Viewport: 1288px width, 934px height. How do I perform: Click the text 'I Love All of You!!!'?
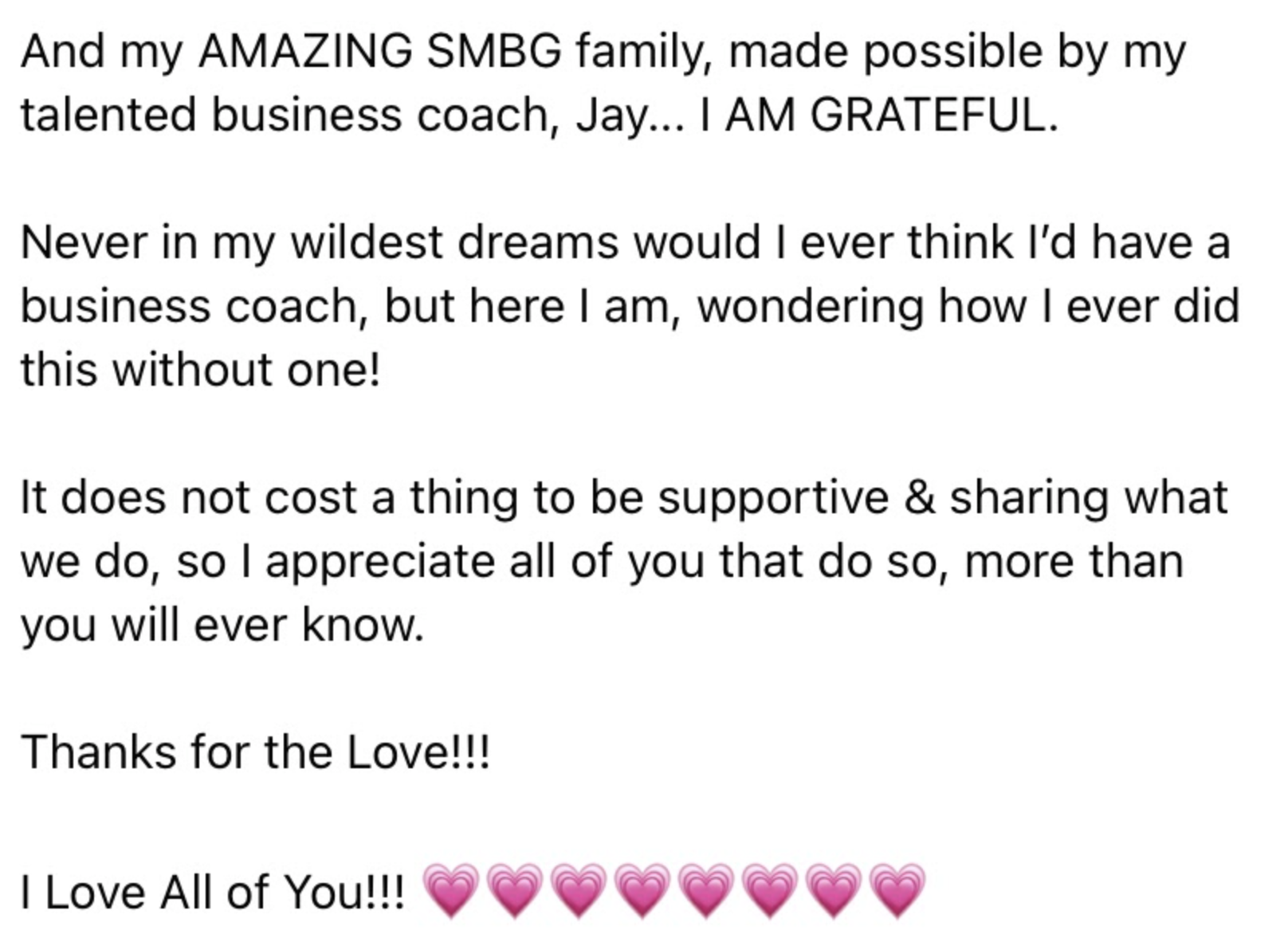[x=213, y=892]
